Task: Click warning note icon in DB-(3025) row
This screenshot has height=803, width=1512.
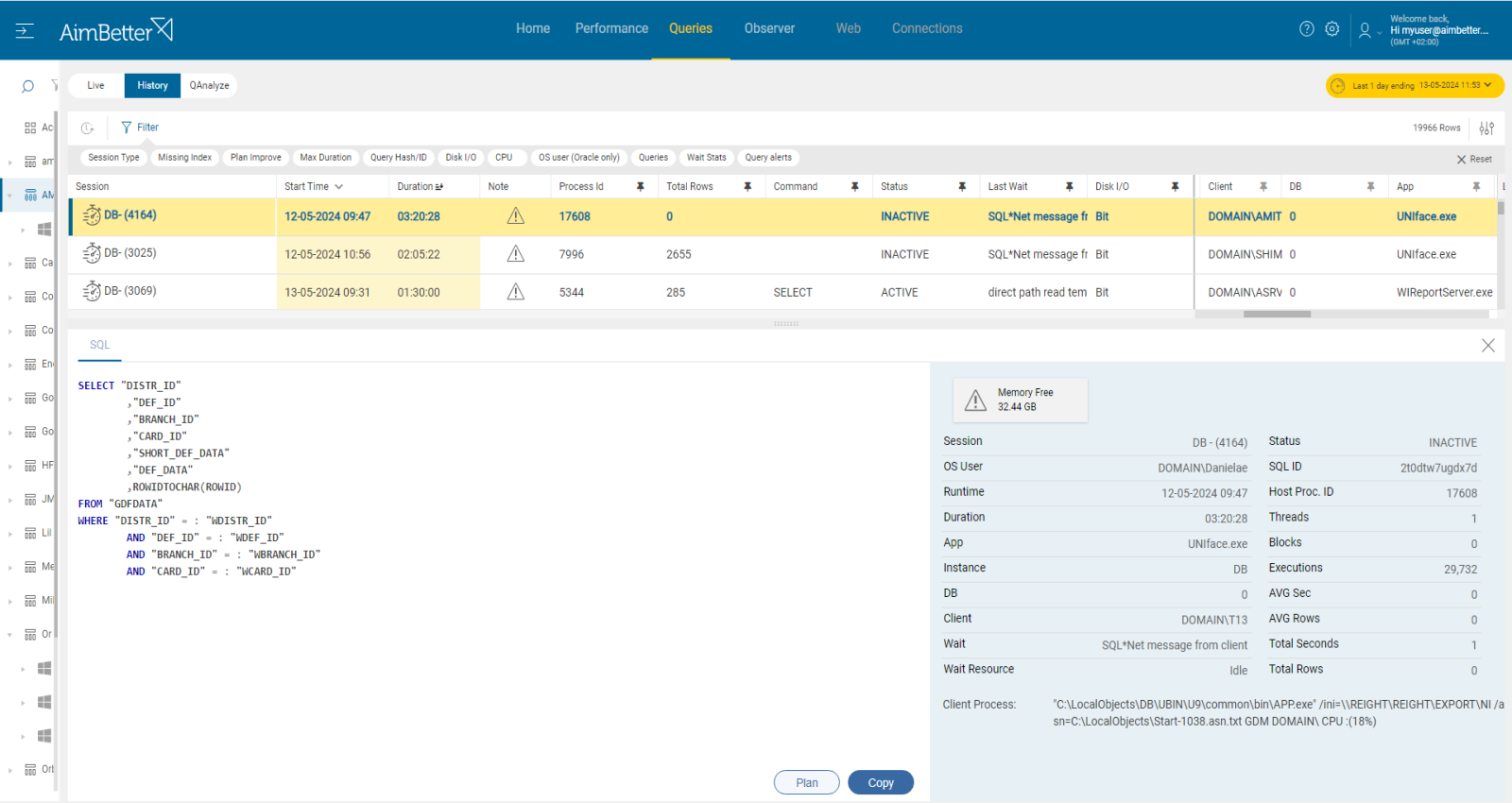Action: click(516, 254)
